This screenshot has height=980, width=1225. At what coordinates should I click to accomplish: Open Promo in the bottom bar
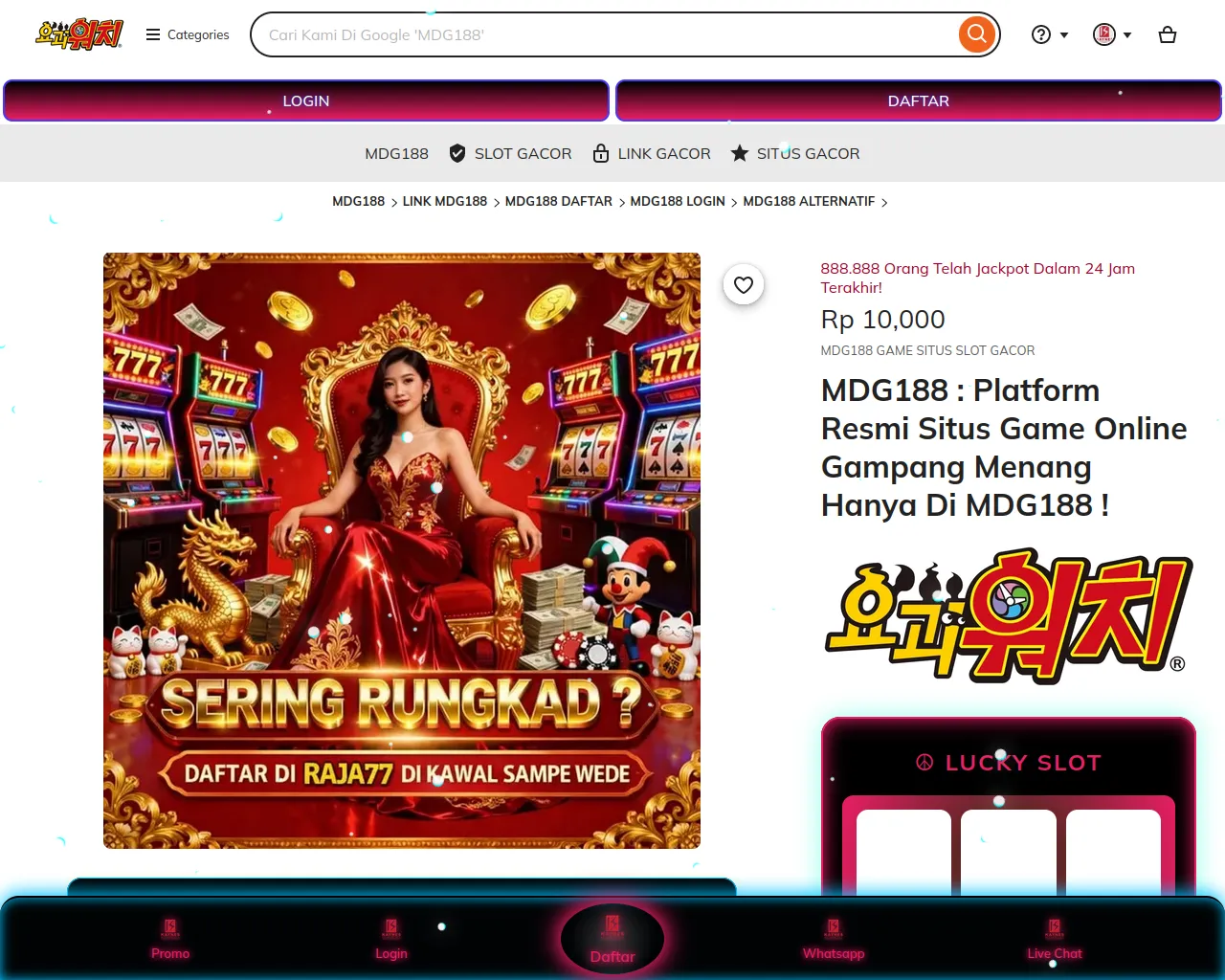click(170, 940)
